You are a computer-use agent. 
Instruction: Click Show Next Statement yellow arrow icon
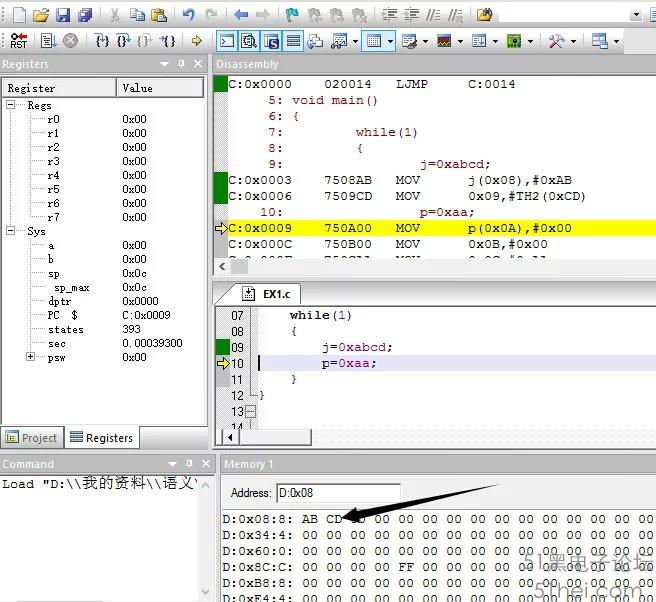(196, 41)
